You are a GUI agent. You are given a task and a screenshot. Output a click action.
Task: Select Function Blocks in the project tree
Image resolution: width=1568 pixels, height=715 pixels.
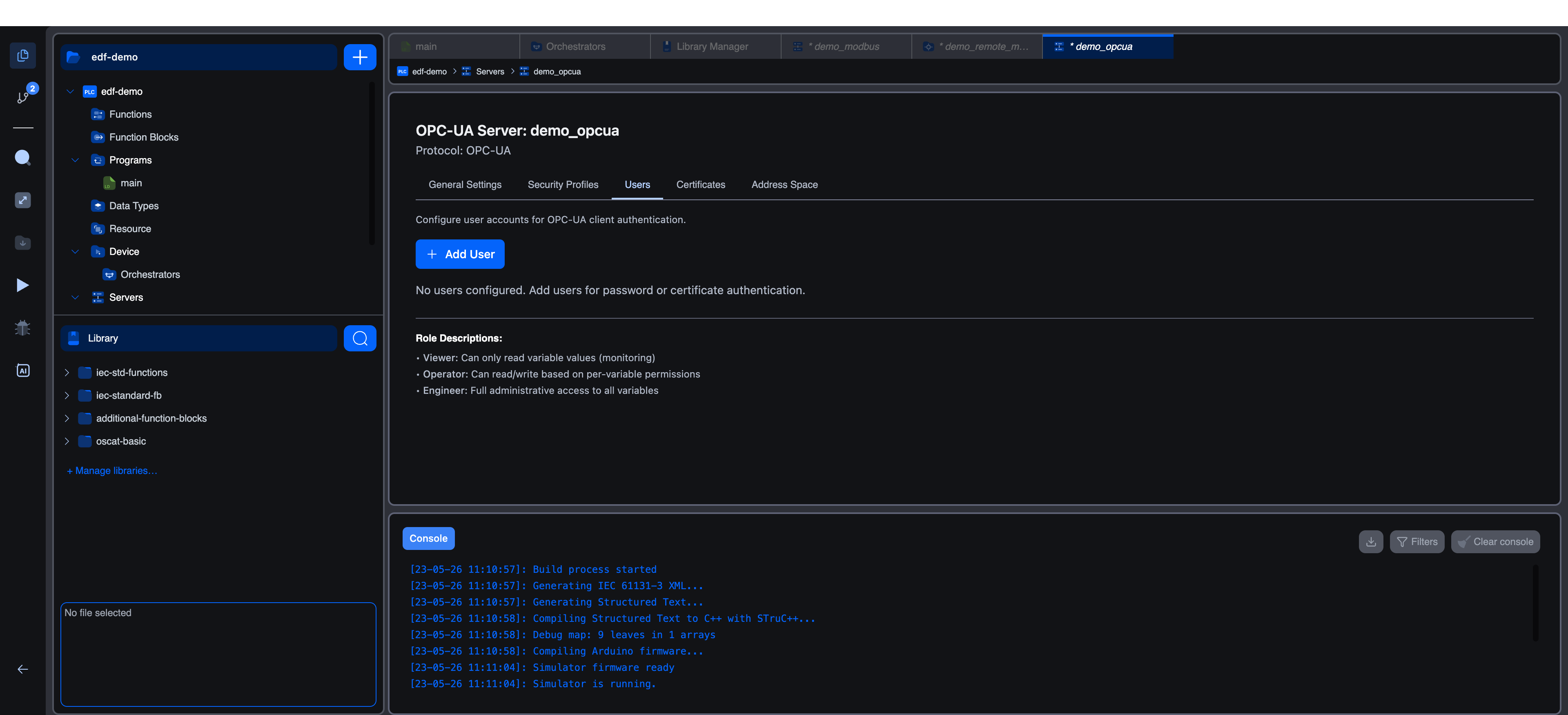pyautogui.click(x=144, y=137)
